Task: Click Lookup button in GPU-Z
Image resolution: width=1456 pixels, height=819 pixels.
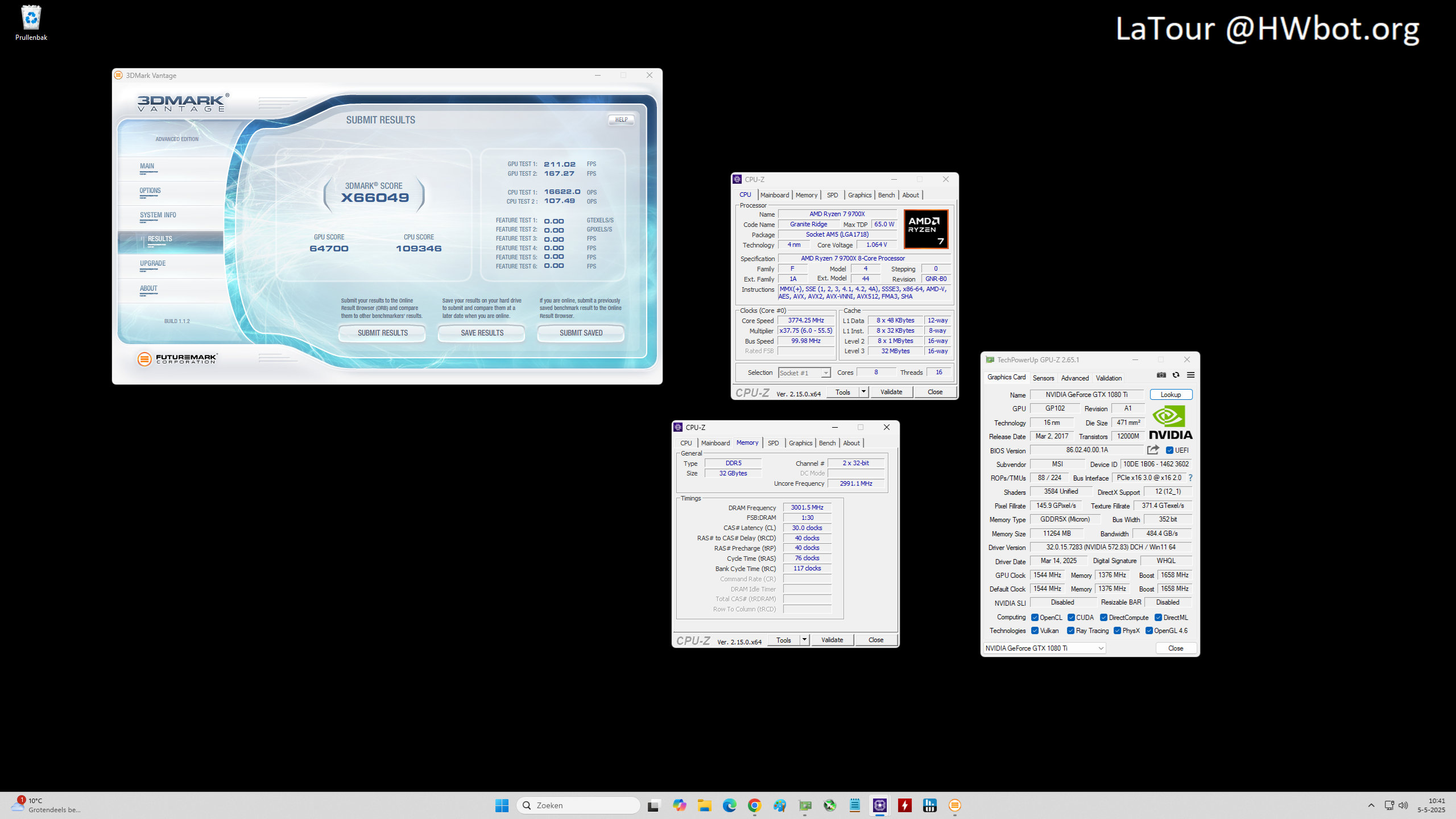Action: click(x=1171, y=395)
